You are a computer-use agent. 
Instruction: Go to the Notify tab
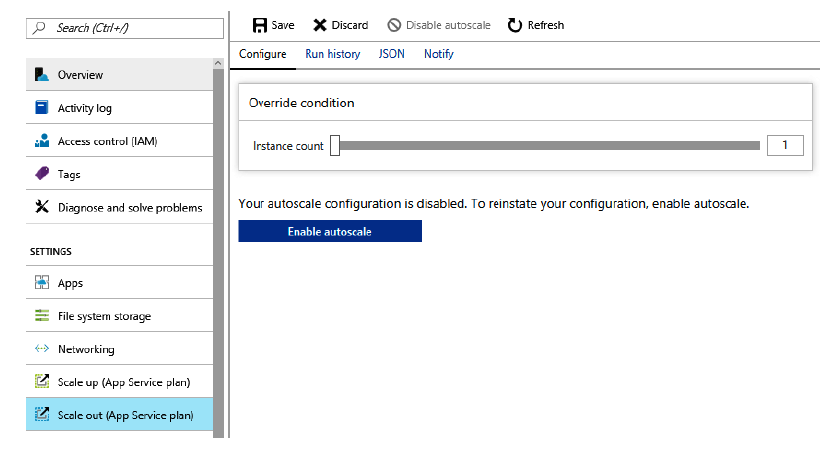click(438, 54)
